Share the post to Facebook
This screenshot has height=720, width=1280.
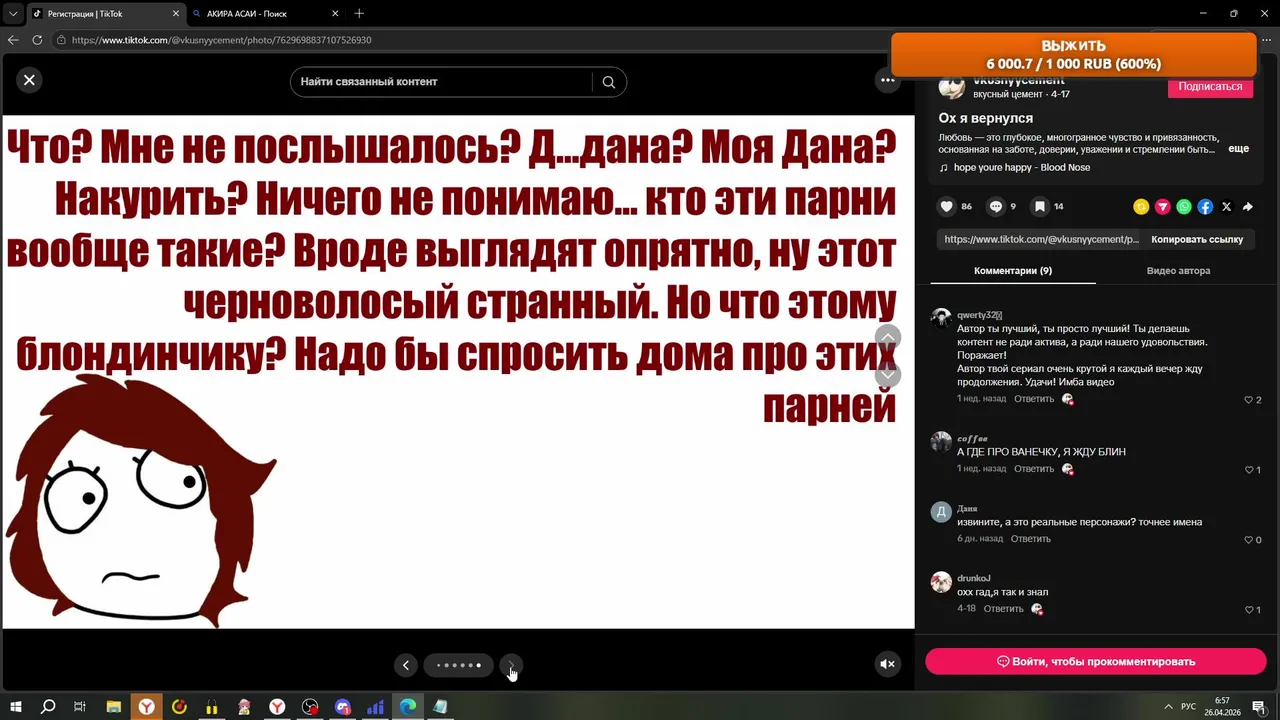1205,207
